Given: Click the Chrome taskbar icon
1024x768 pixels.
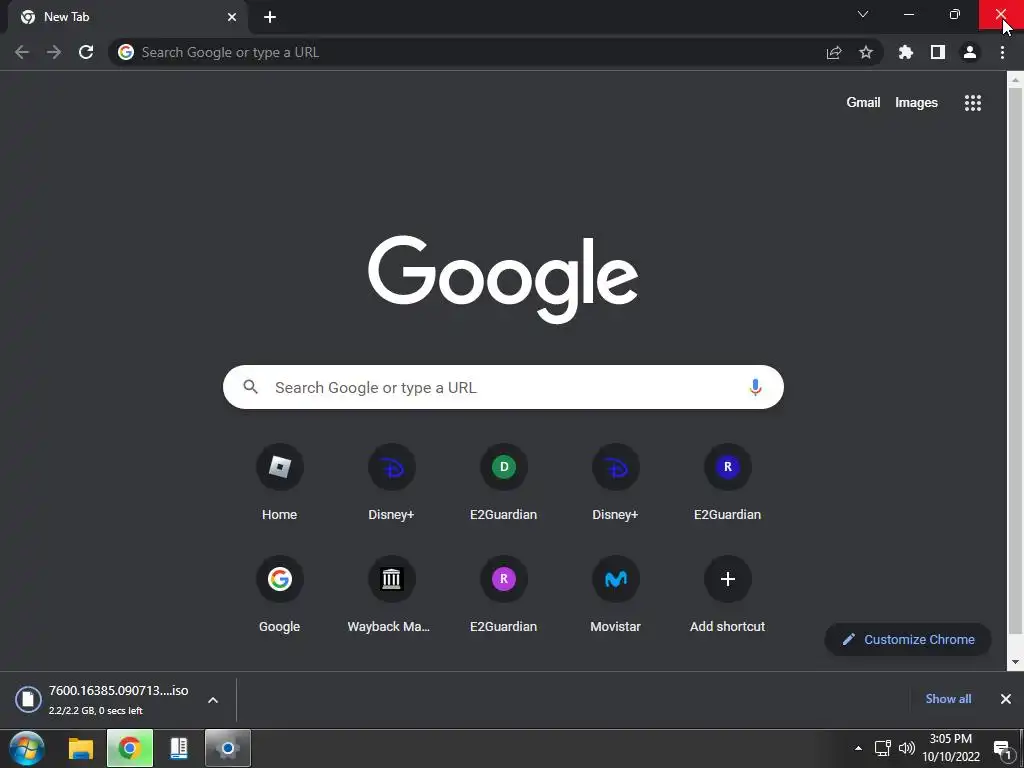Looking at the screenshot, I should [x=130, y=748].
